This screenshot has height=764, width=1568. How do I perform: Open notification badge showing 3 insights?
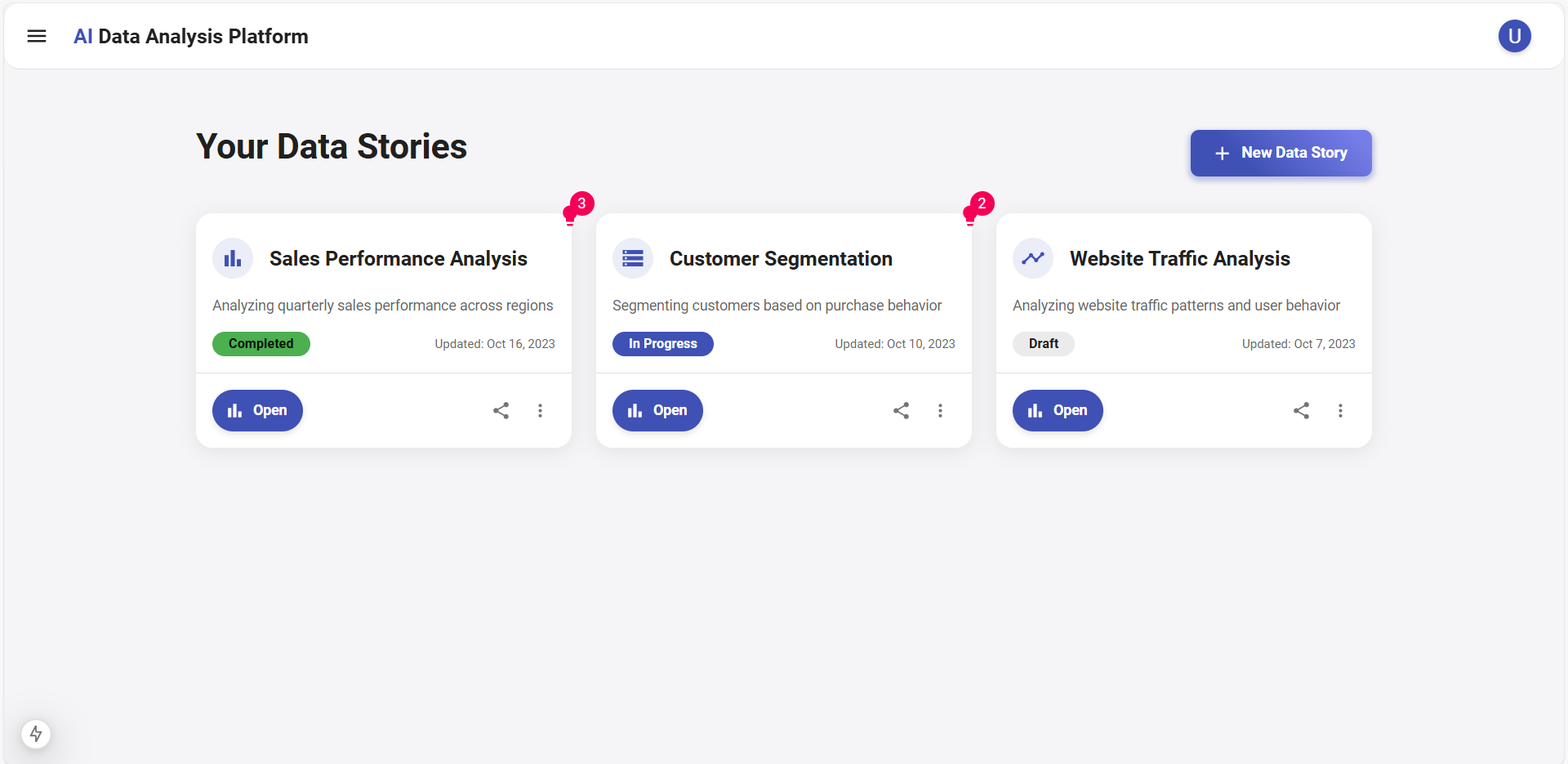(x=581, y=204)
